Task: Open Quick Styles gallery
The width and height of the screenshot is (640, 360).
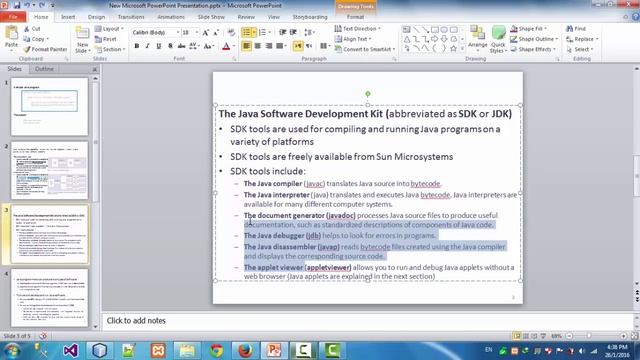Action: pyautogui.click(x=498, y=39)
